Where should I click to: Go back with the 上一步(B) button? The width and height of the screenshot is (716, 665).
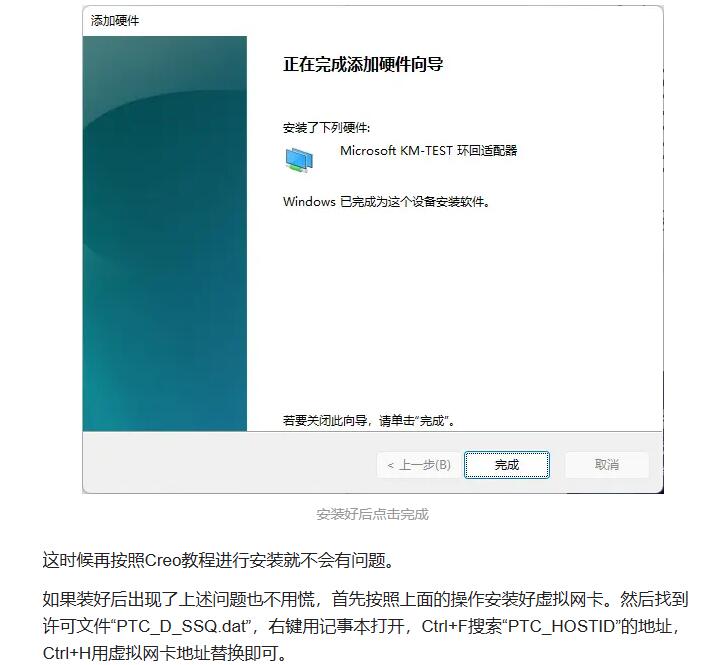[418, 465]
